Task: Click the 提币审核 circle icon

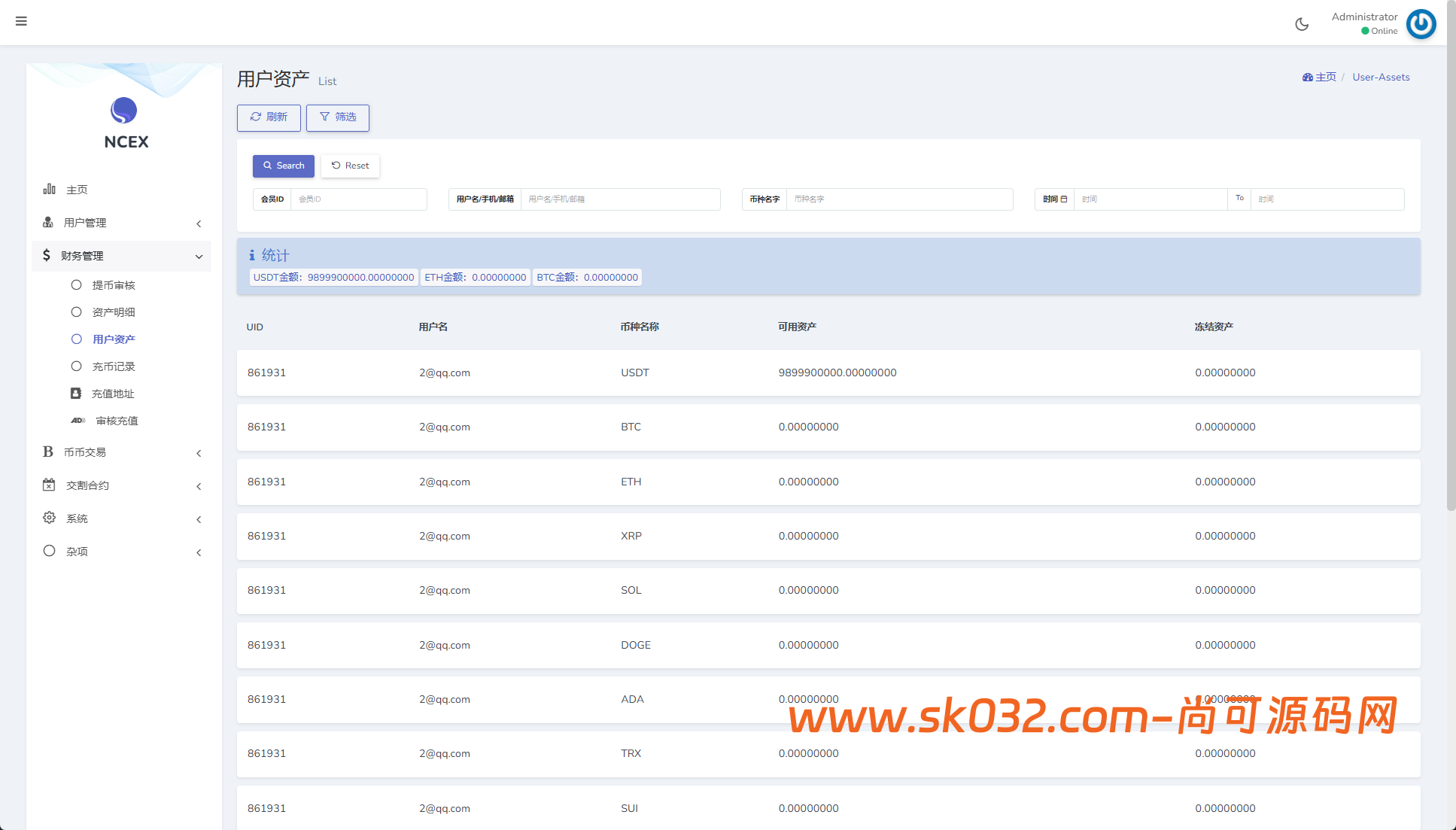Action: click(76, 285)
